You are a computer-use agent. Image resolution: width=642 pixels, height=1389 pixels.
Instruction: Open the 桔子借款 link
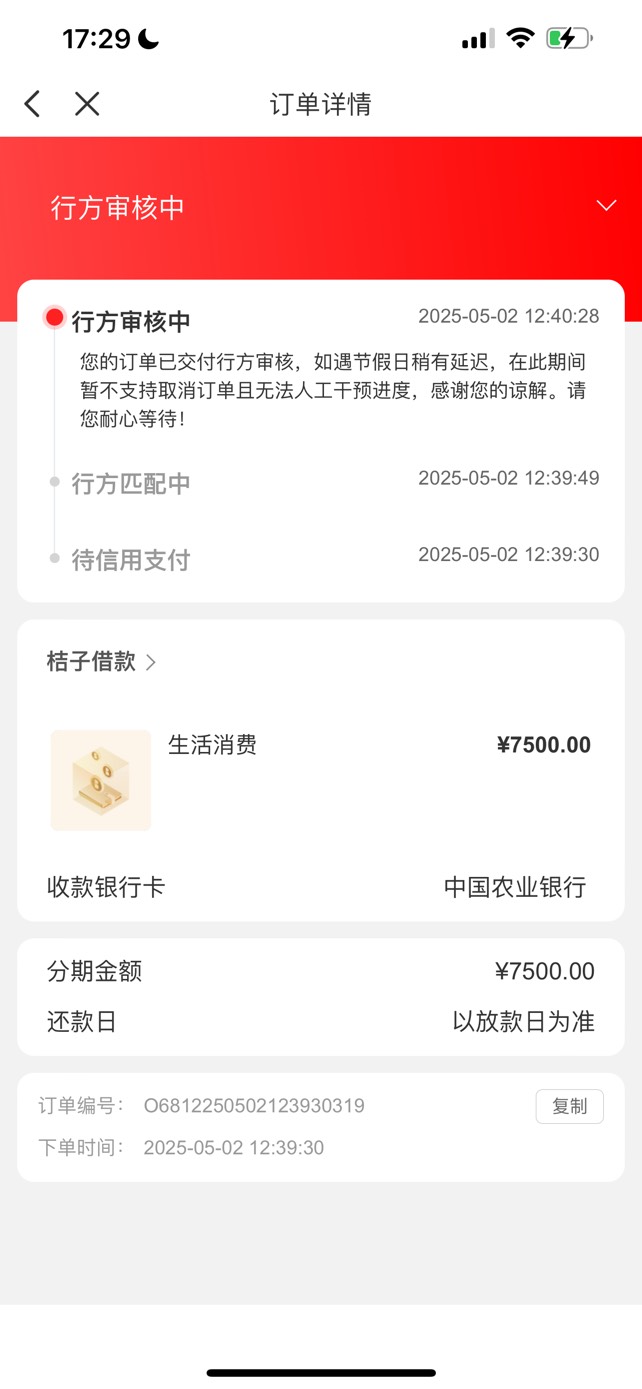pos(91,662)
